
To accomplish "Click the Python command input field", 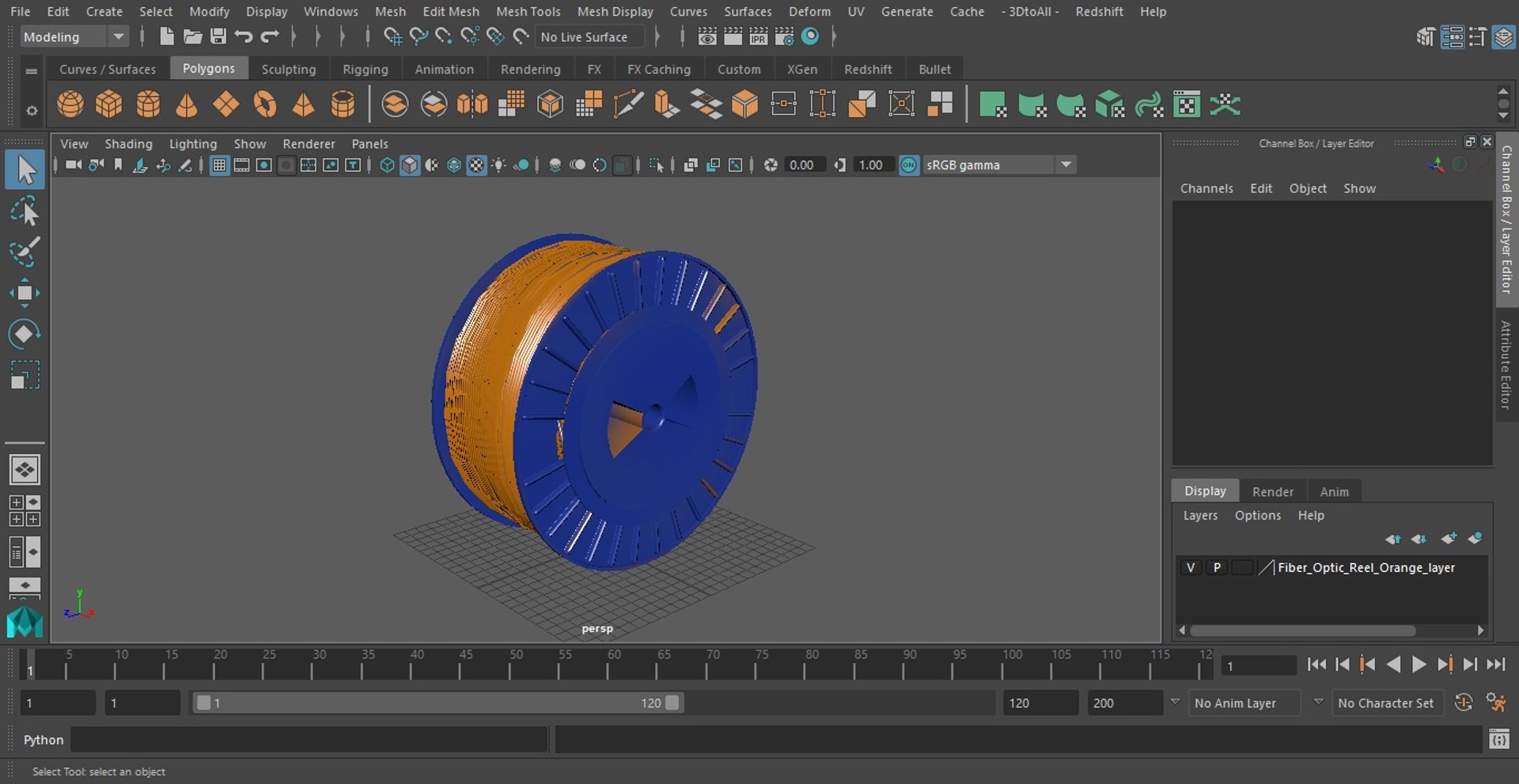I will (x=309, y=740).
